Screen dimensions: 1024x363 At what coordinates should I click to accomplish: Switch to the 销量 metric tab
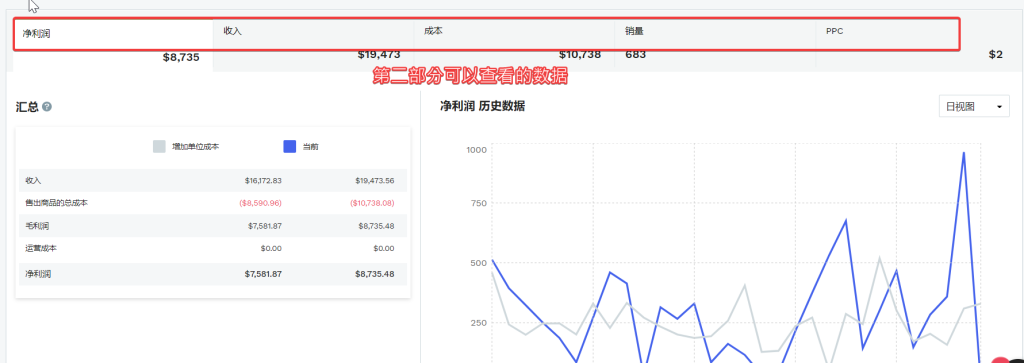click(x=715, y=45)
